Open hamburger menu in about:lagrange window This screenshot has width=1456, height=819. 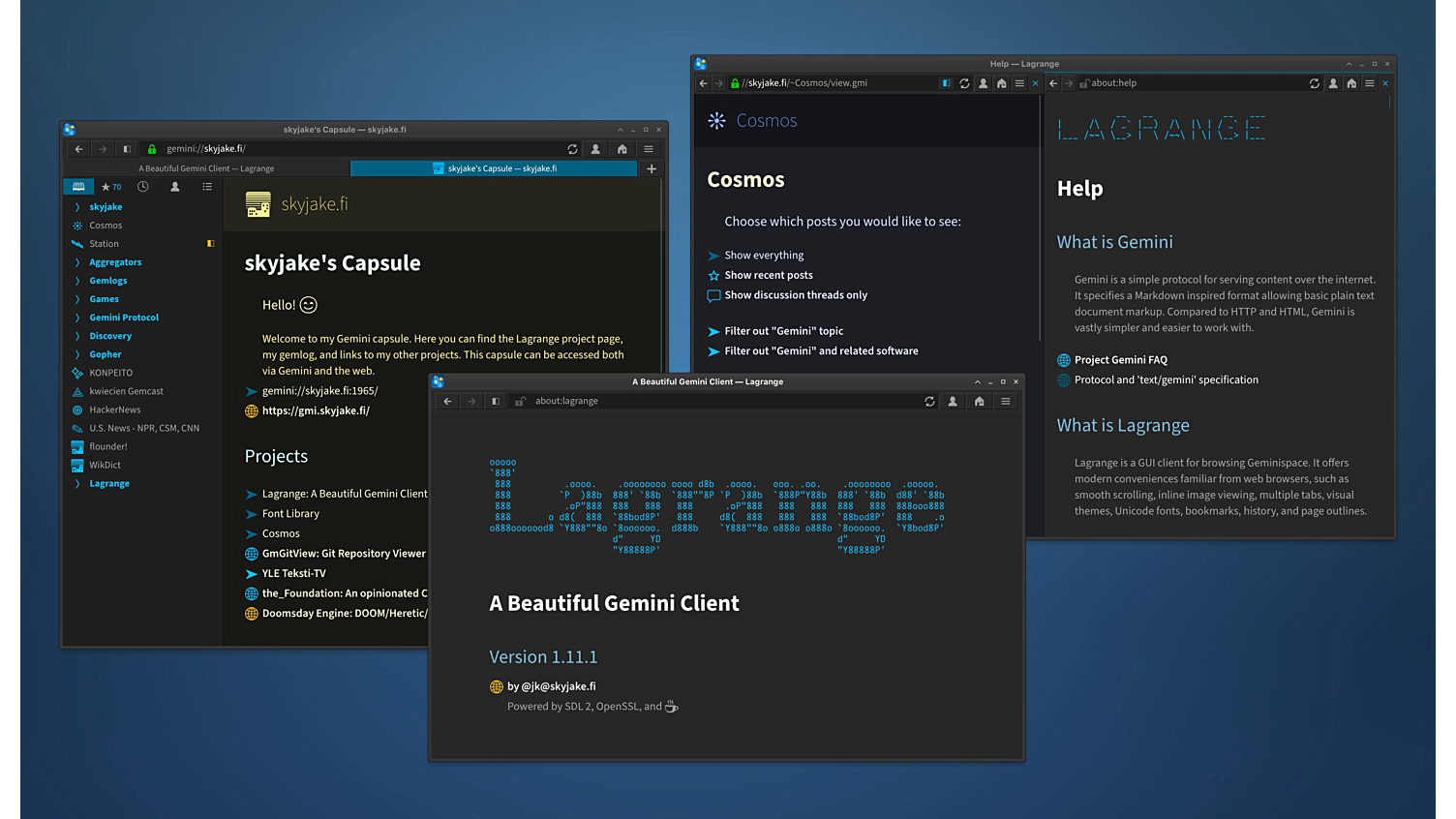tap(1005, 401)
